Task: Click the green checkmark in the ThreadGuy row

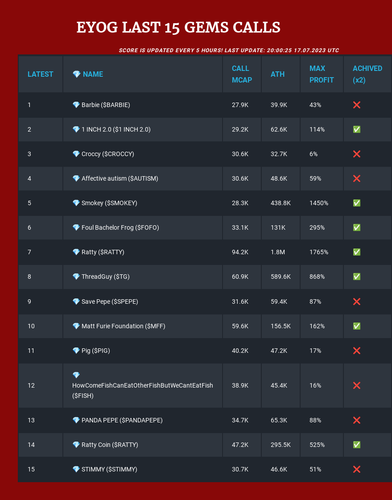Action: coord(356,277)
